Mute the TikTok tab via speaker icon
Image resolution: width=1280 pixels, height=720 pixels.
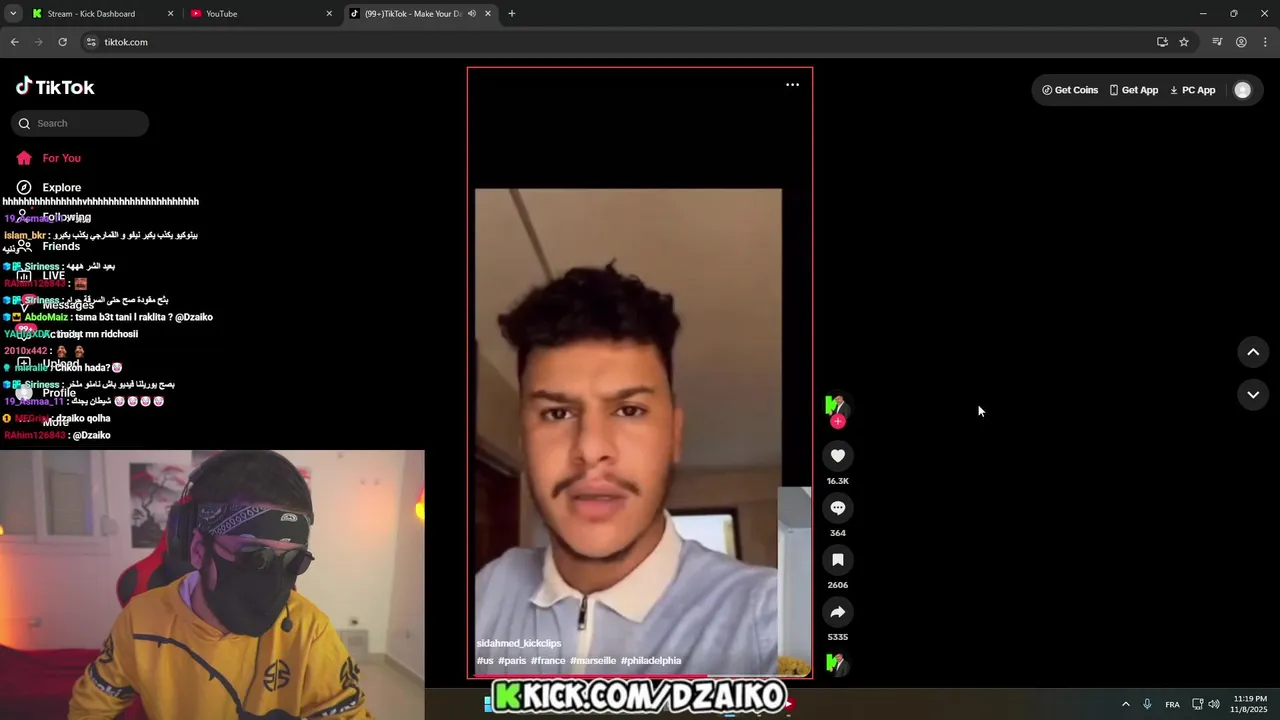point(472,14)
